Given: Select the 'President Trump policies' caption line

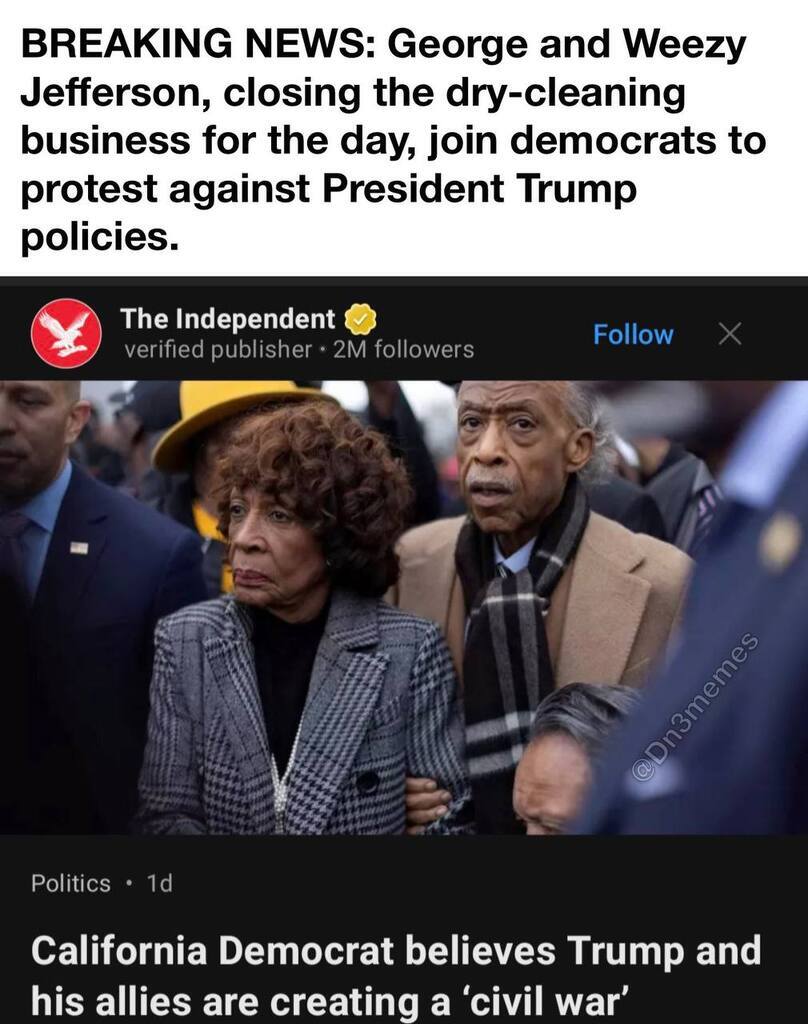Looking at the screenshot, I should pyautogui.click(x=328, y=213).
